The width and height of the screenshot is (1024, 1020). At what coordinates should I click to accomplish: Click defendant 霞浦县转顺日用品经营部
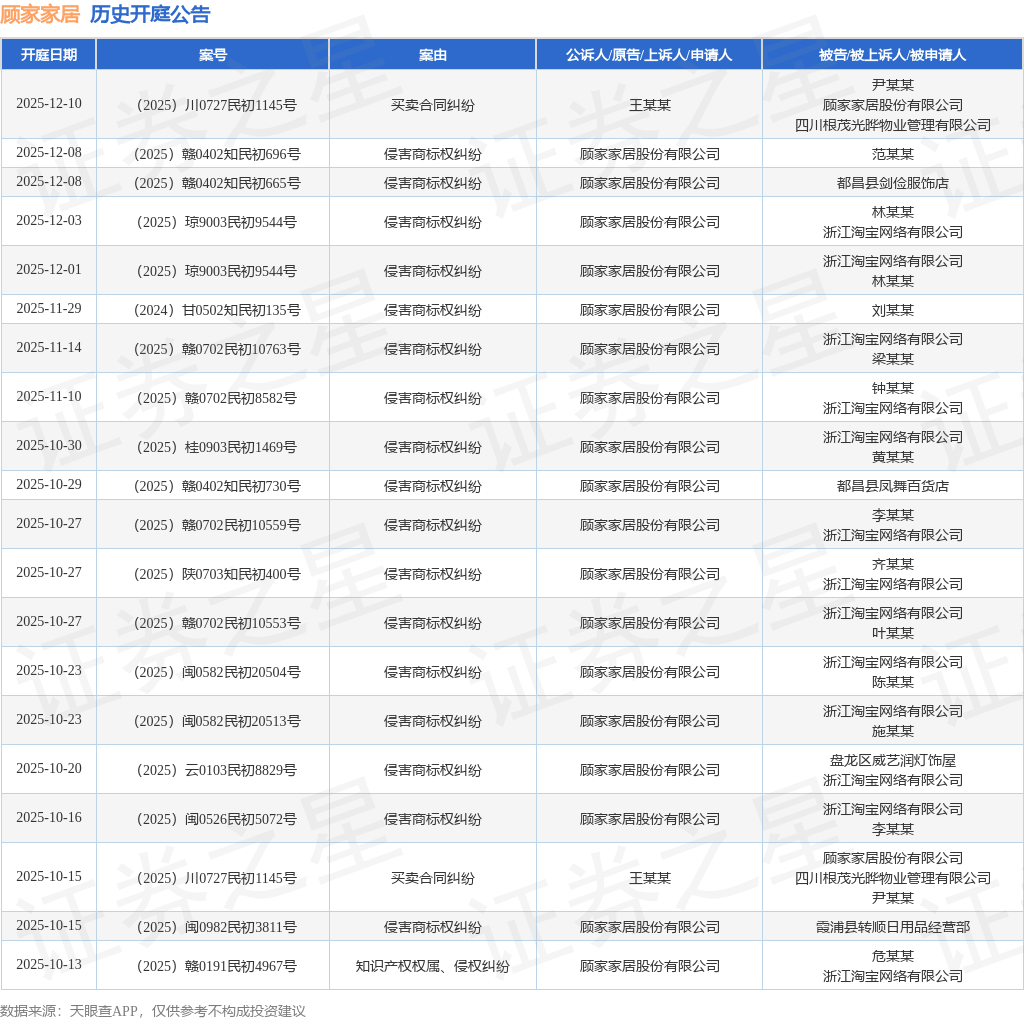pos(892,927)
